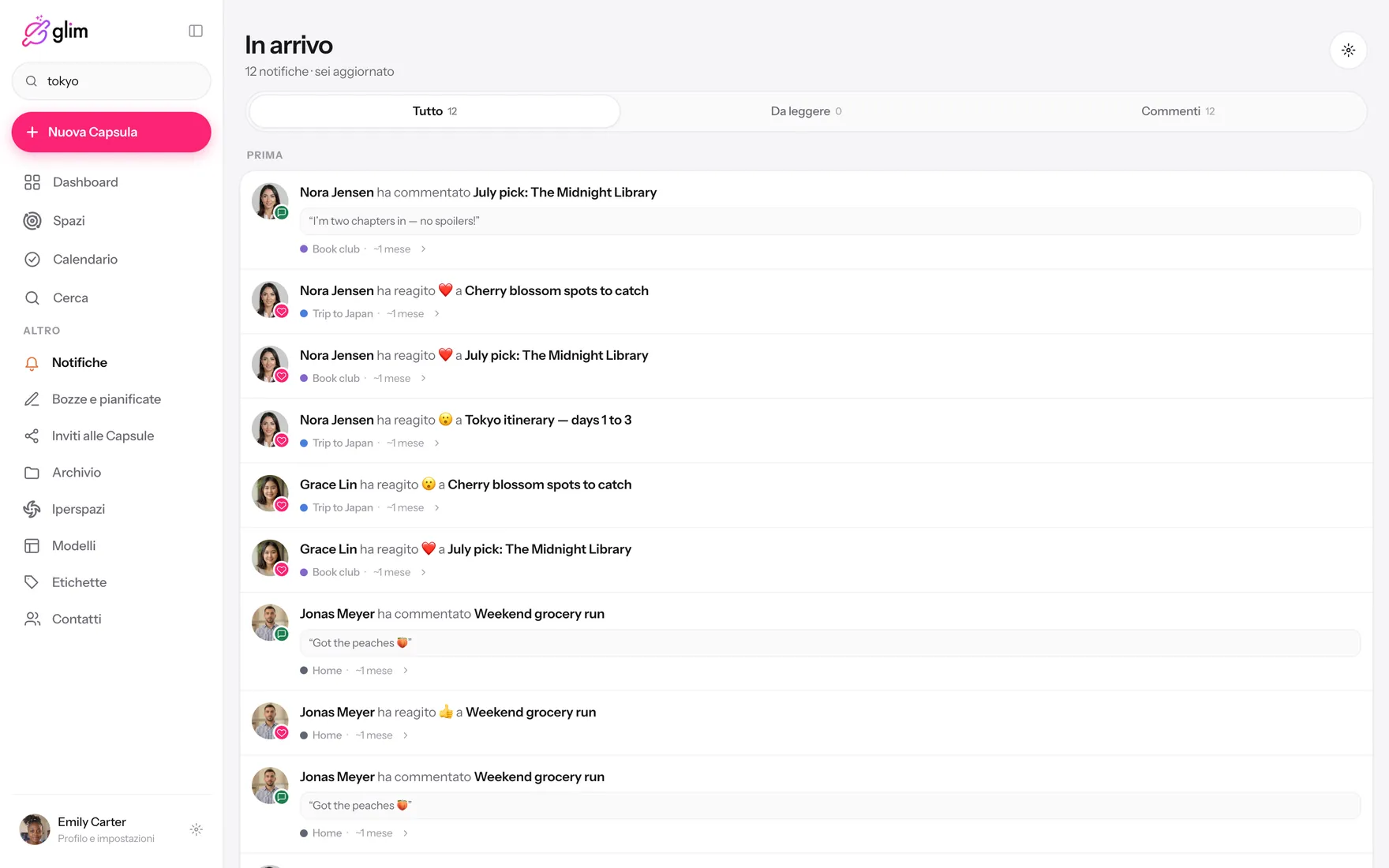Click the Notifiche bell icon
This screenshot has width=1389, height=868.
[x=32, y=363]
